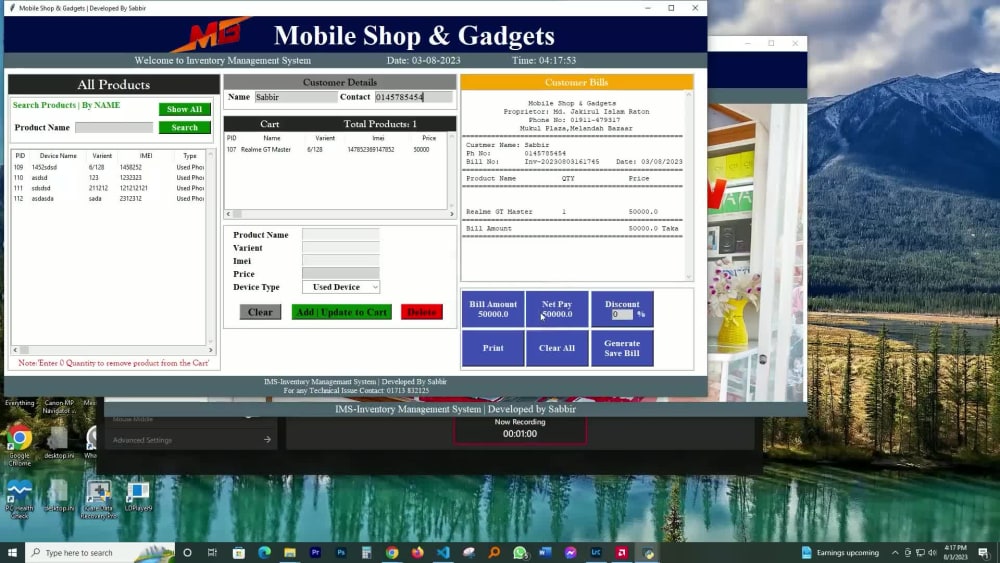Screen dimensions: 1000x563
Task: Switch to Adobe Premiere Pro in taskbar
Action: [x=315, y=553]
